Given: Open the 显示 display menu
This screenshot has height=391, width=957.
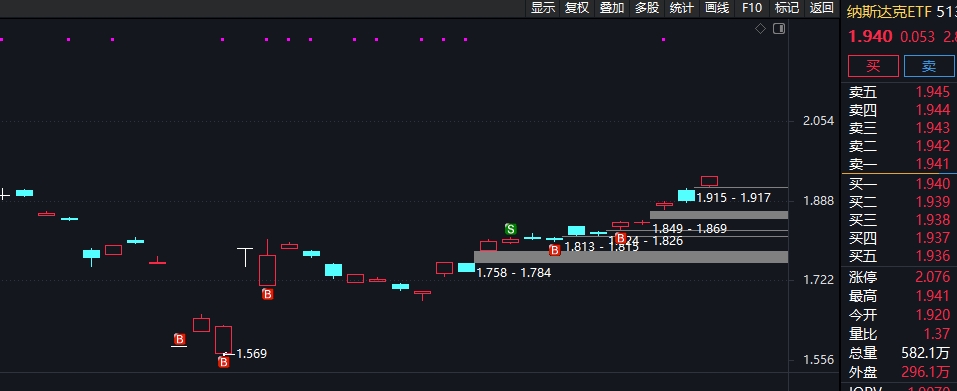Looking at the screenshot, I should (x=543, y=8).
